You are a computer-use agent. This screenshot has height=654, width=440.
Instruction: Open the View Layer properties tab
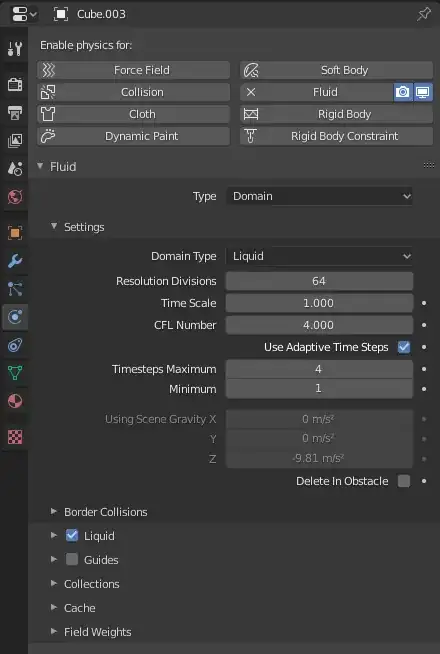(x=15, y=141)
